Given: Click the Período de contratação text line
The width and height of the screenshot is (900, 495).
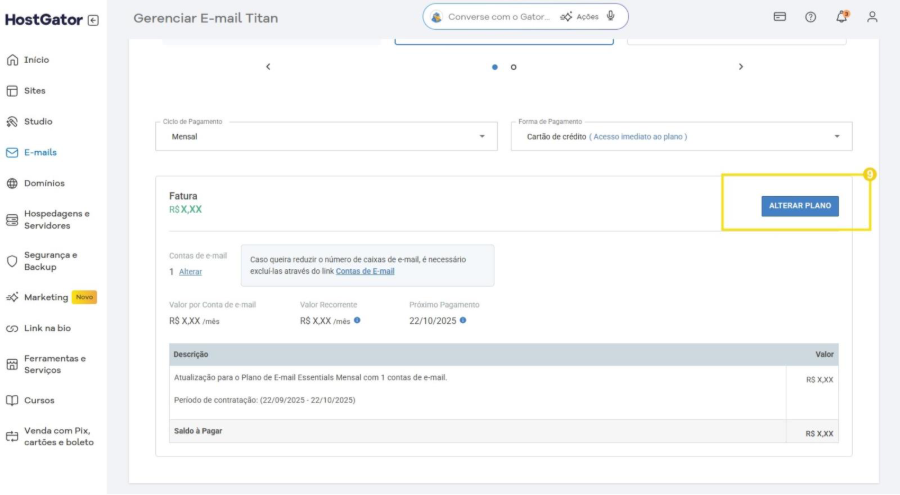Looking at the screenshot, I should tap(265, 400).
